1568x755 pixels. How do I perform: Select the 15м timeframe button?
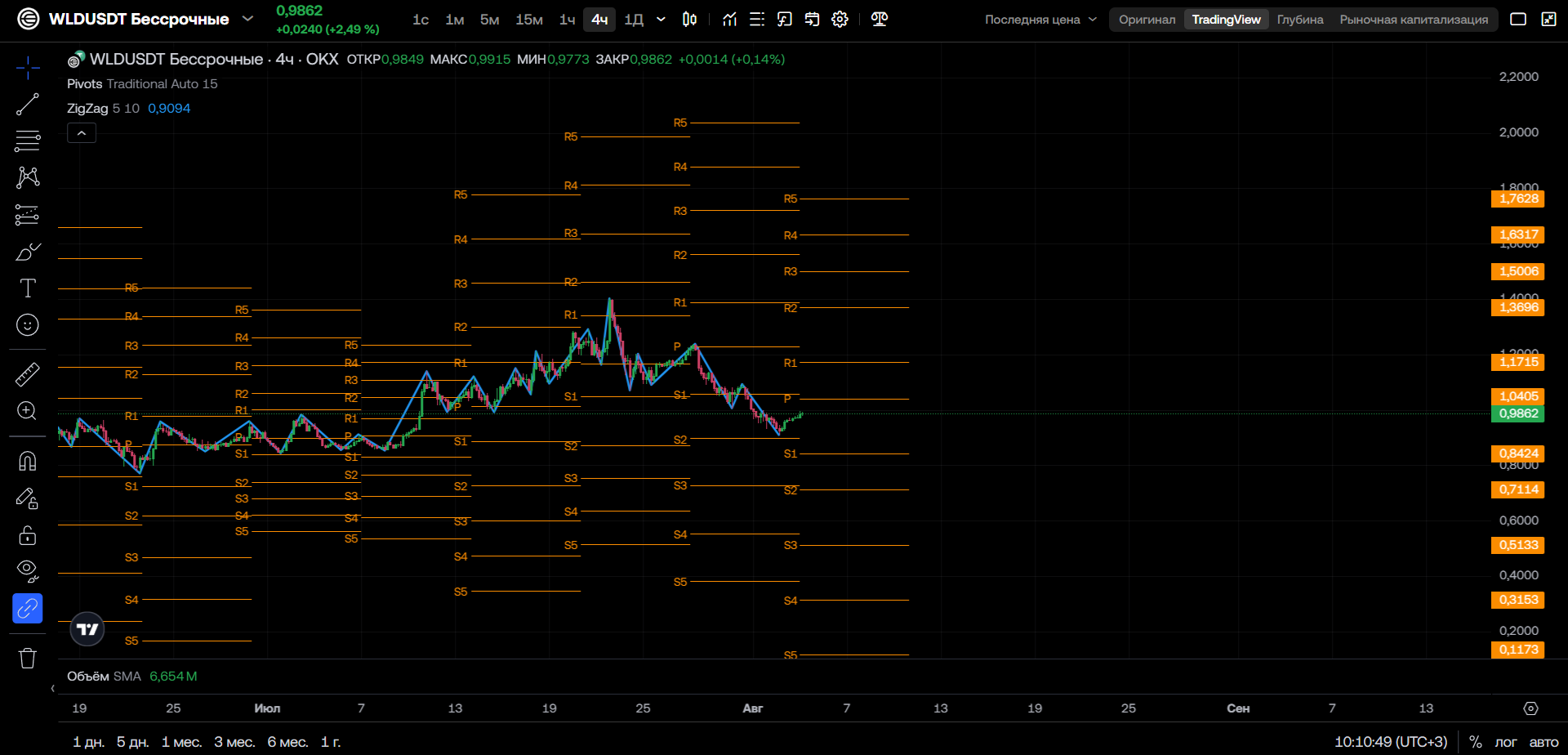point(529,19)
